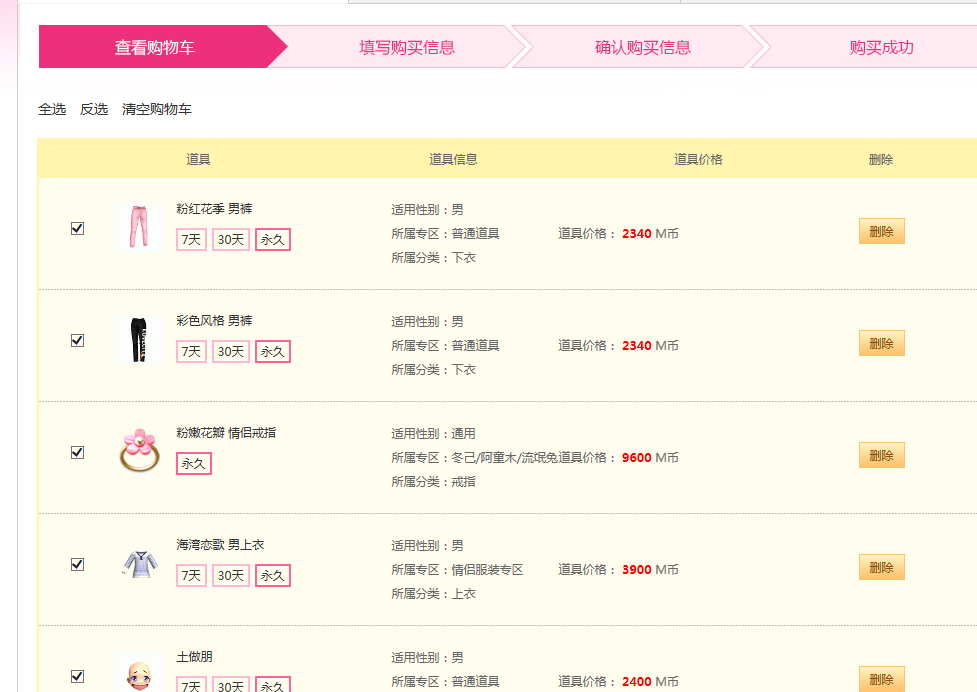
Task: Uncheck the 粉嫩花瓣 情侣戒指 checkbox
Action: coord(77,453)
